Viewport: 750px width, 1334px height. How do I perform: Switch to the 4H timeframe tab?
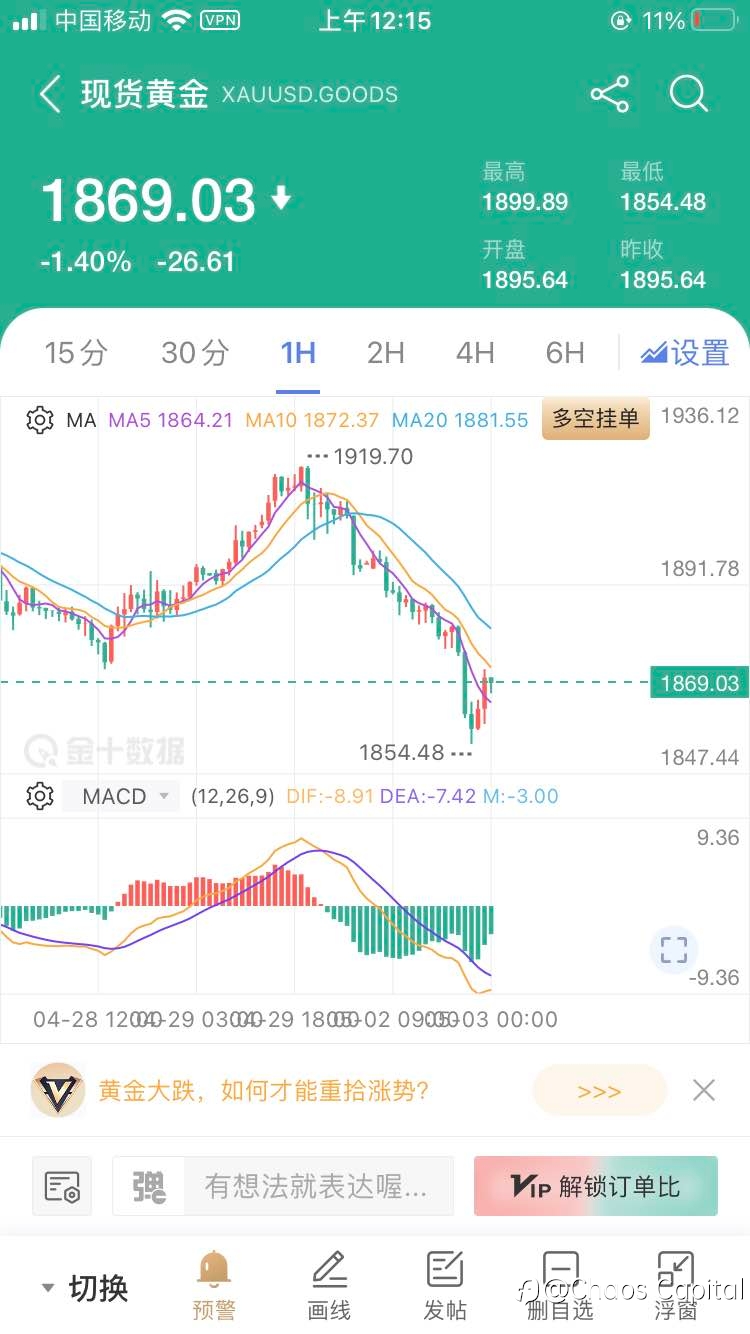(475, 352)
